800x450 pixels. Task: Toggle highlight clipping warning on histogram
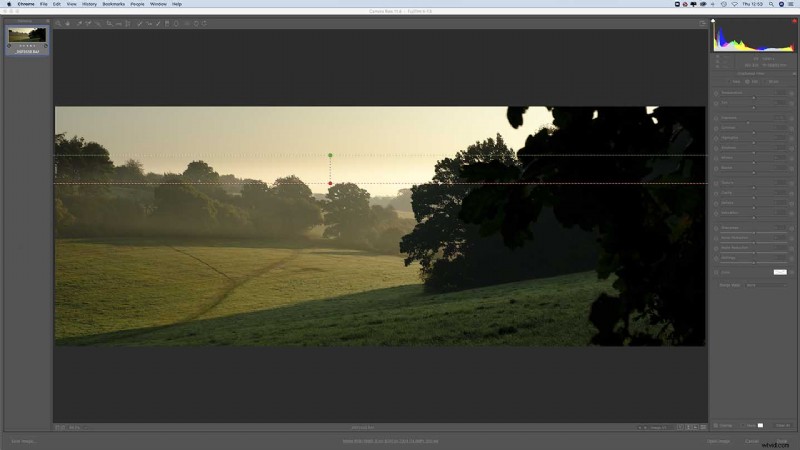pos(794,21)
